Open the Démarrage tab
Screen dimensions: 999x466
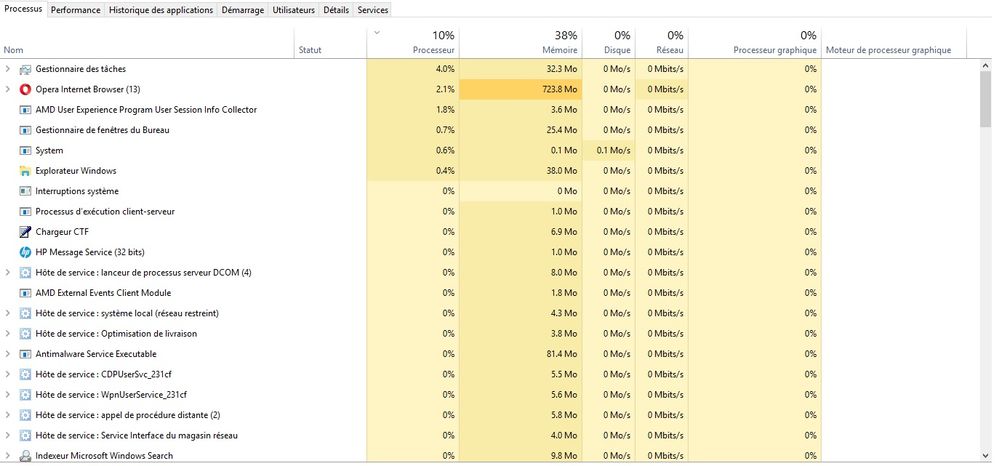(x=242, y=10)
